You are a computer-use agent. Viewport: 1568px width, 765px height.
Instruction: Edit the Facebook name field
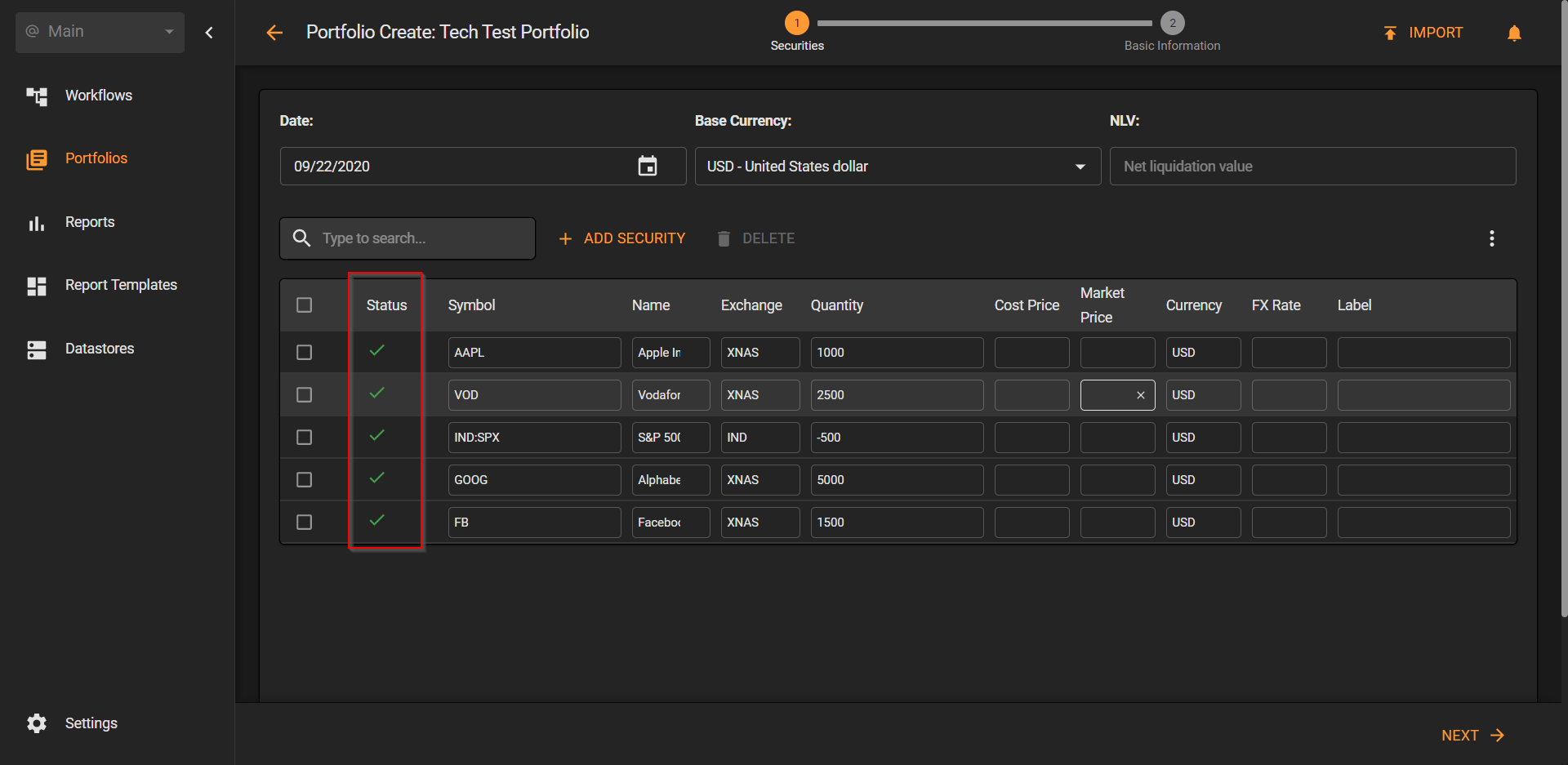(670, 523)
